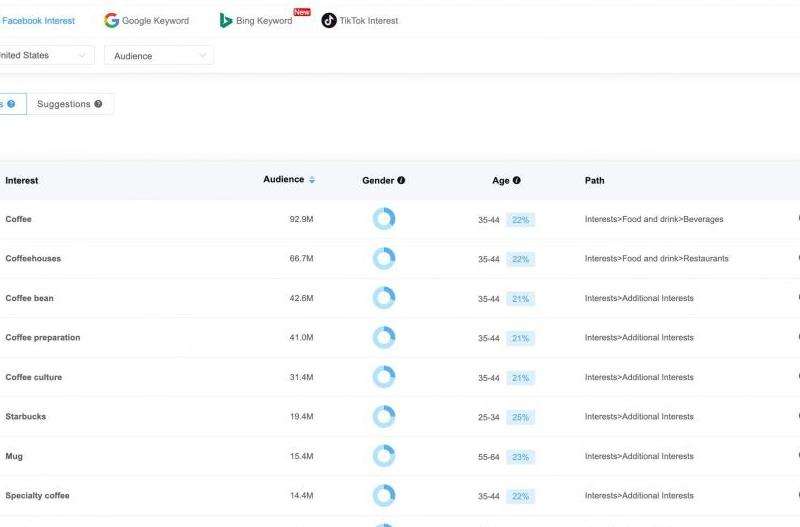
Task: Select the Specialty coffee interest name
Action: click(x=37, y=495)
